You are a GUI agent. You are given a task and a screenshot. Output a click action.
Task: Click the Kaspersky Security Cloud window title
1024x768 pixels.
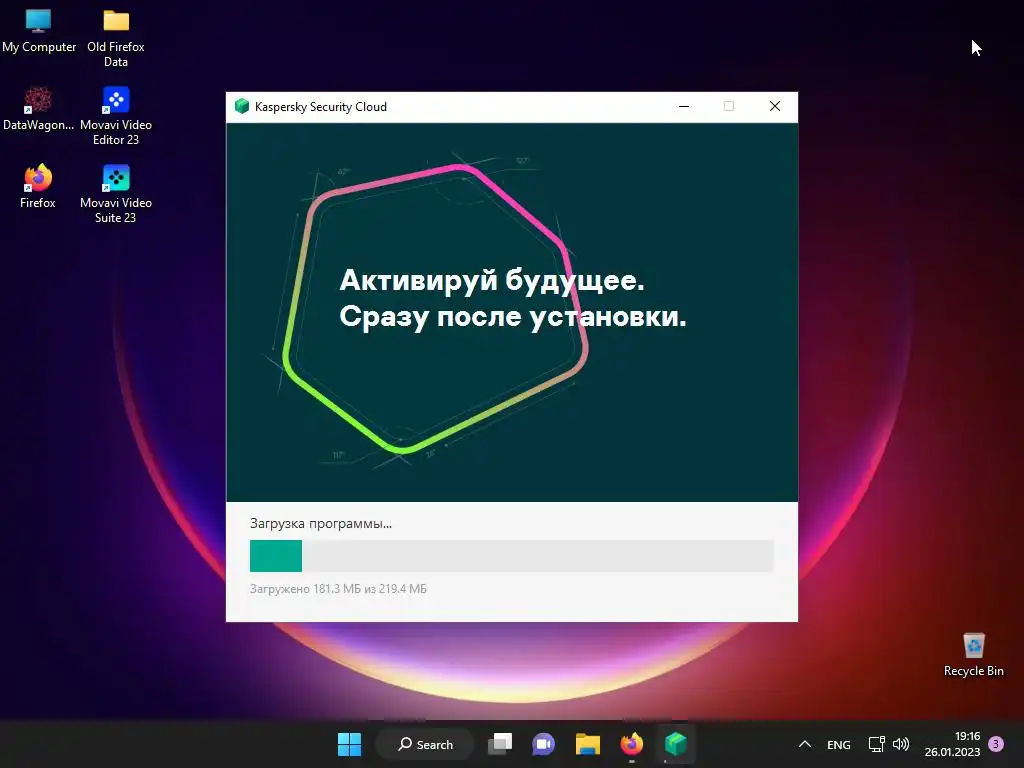point(321,106)
